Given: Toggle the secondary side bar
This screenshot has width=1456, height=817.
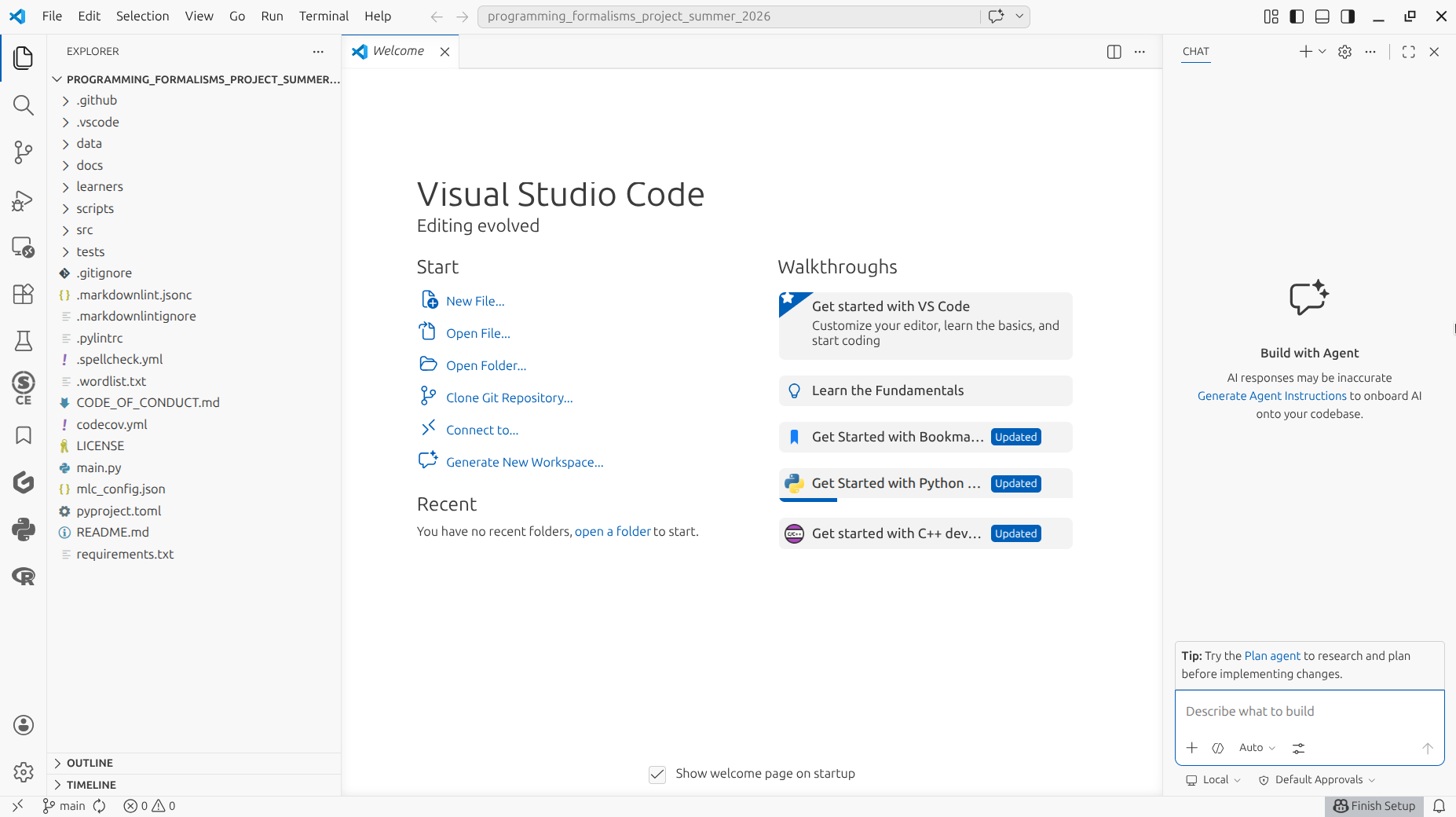Looking at the screenshot, I should click(x=1348, y=16).
